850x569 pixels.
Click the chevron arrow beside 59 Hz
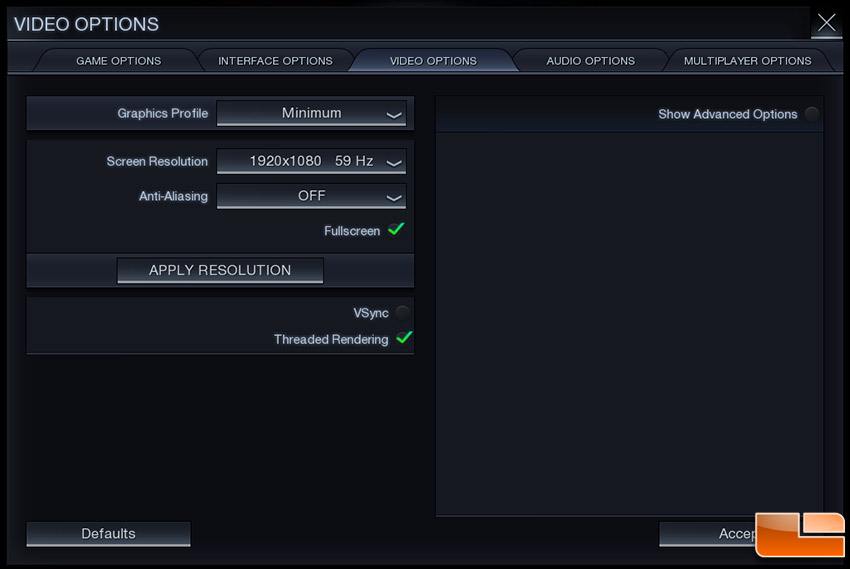394,162
